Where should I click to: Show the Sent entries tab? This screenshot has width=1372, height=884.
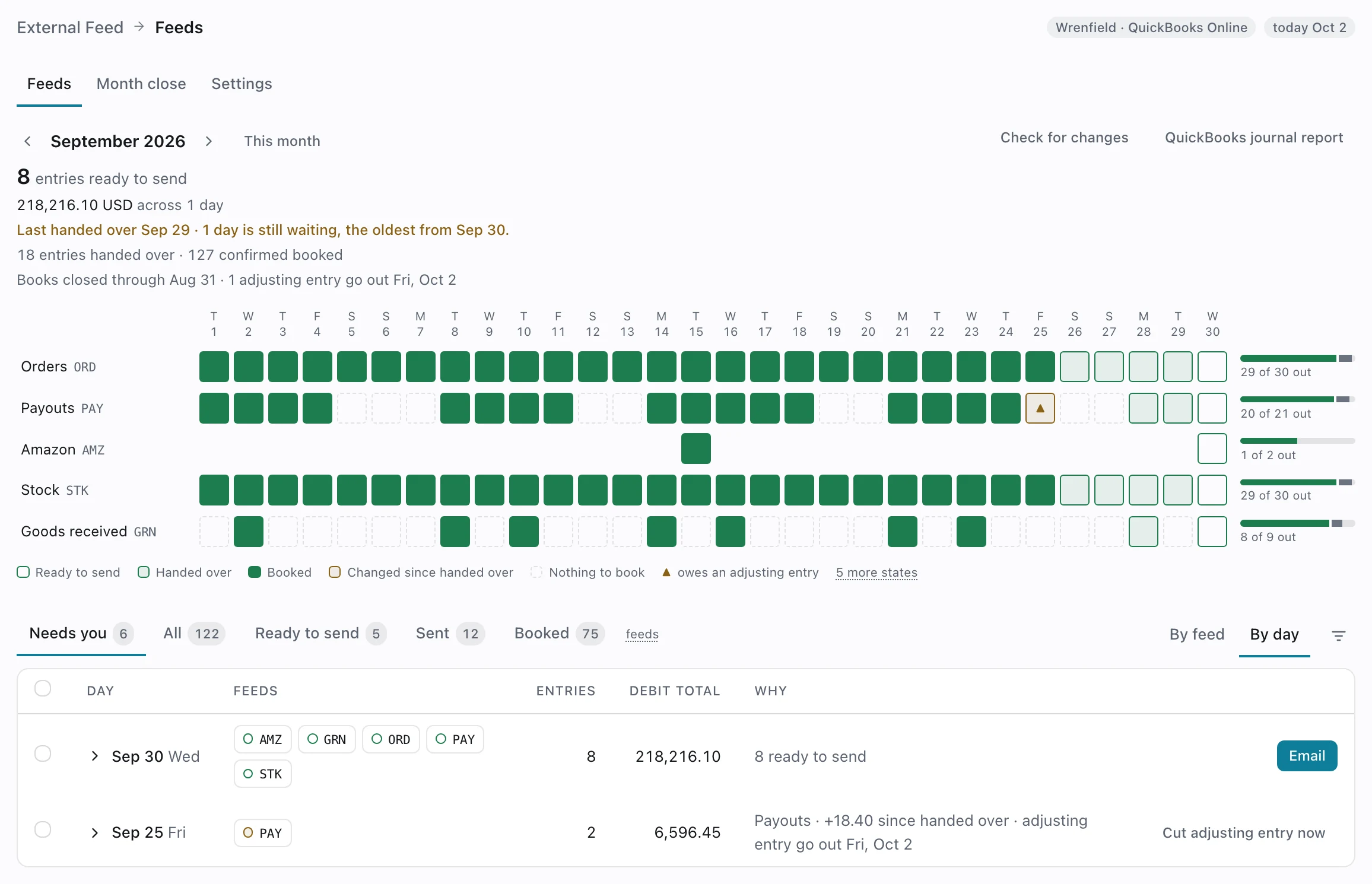(450, 634)
